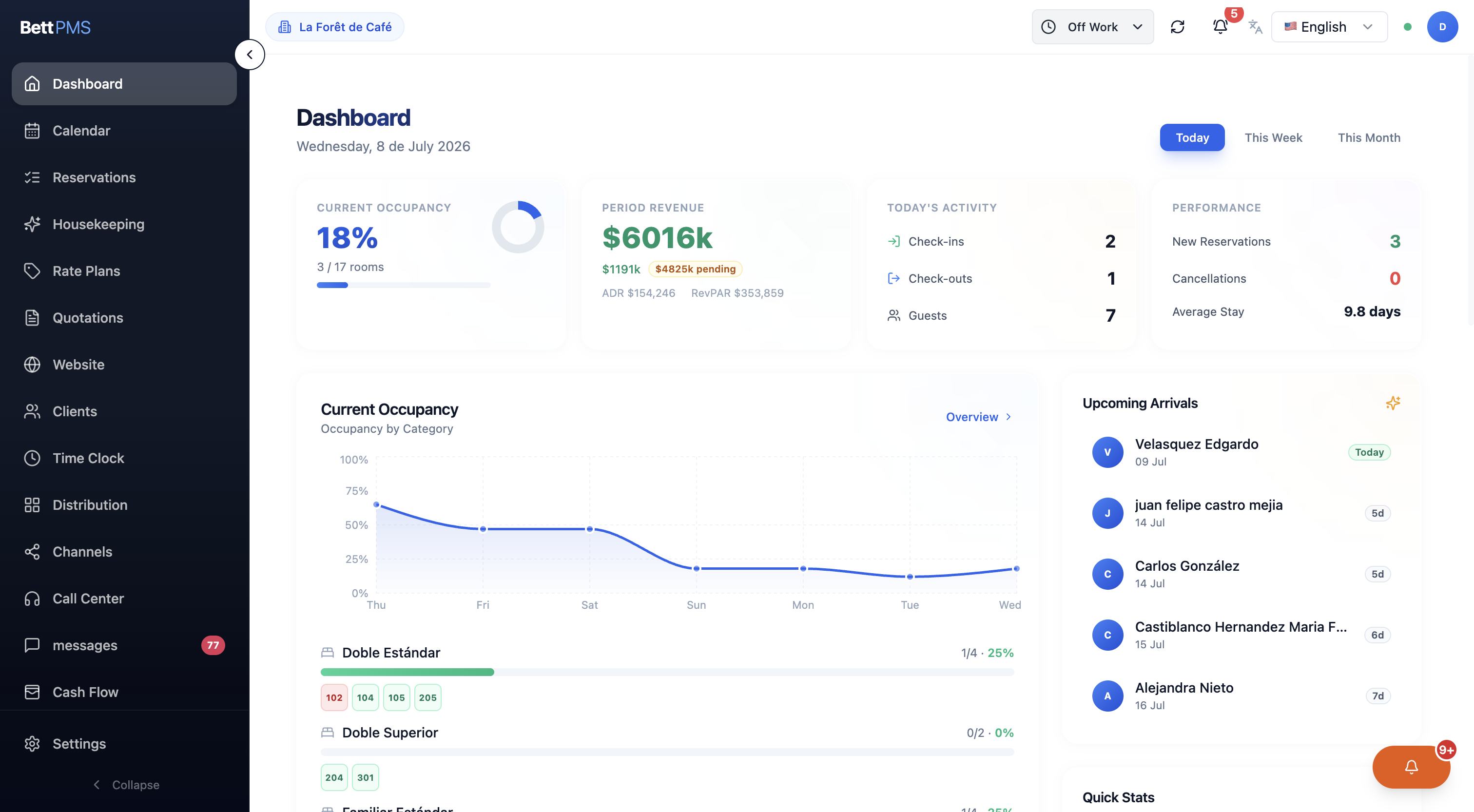Click room 102 chip

point(334,697)
